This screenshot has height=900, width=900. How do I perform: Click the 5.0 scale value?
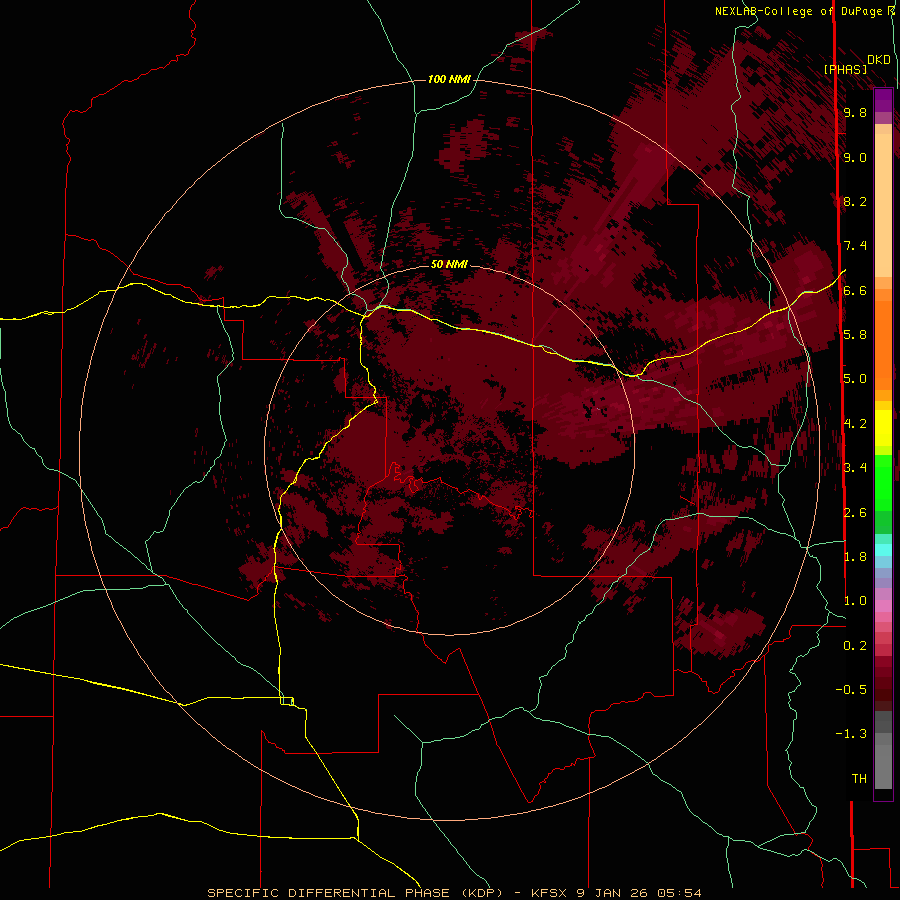point(855,379)
